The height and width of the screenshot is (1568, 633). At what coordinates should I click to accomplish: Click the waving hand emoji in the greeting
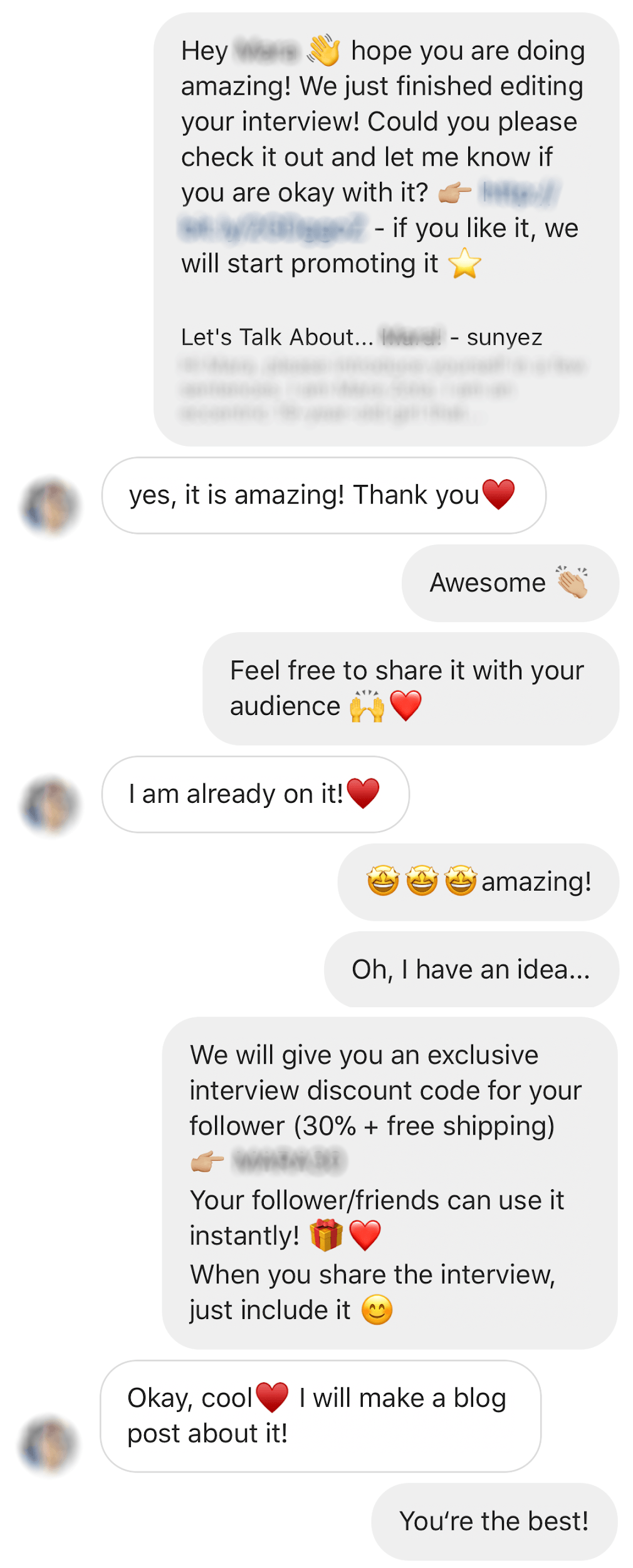323,51
